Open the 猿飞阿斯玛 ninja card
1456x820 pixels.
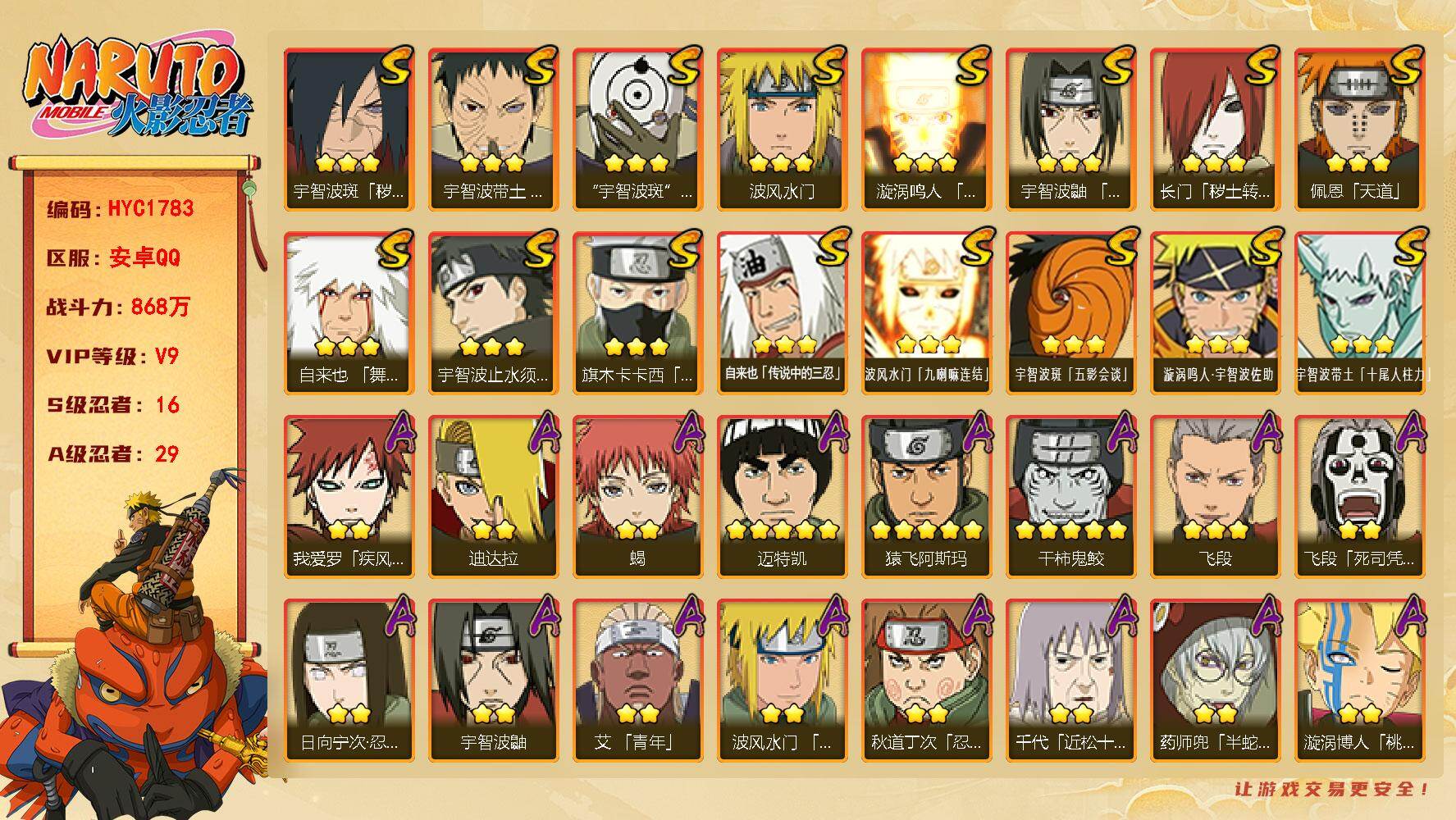[x=926, y=497]
